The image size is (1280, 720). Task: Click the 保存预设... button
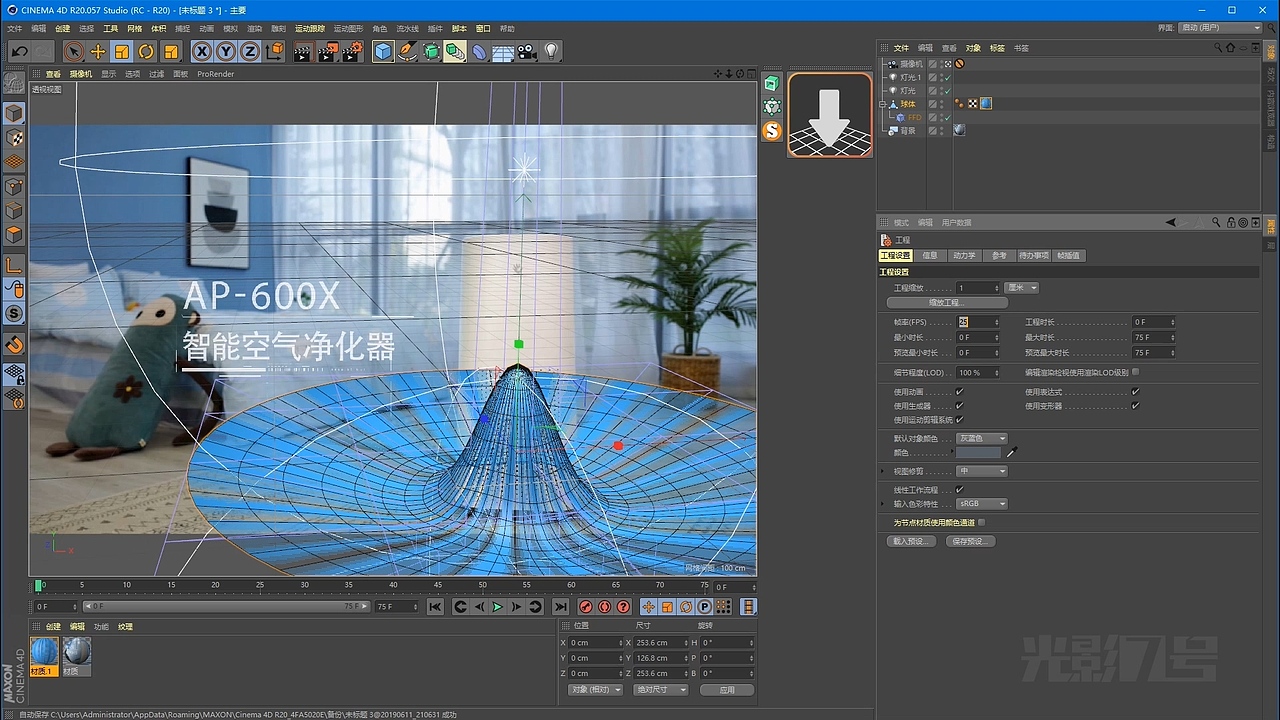970,541
